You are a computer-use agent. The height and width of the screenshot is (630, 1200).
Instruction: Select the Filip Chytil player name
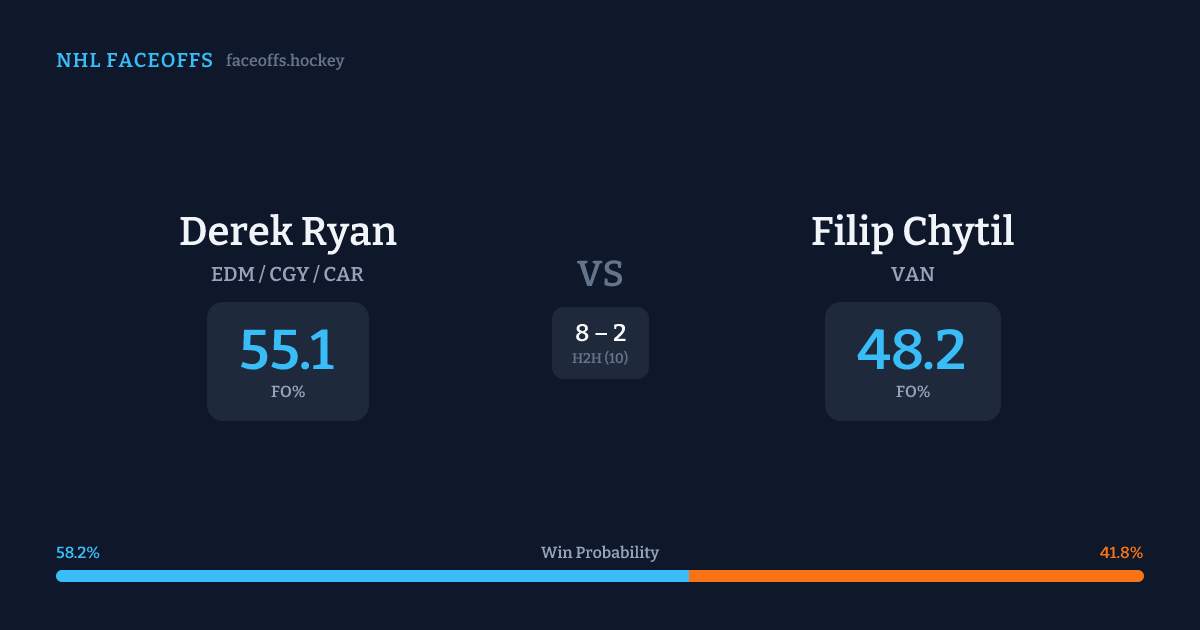point(912,231)
